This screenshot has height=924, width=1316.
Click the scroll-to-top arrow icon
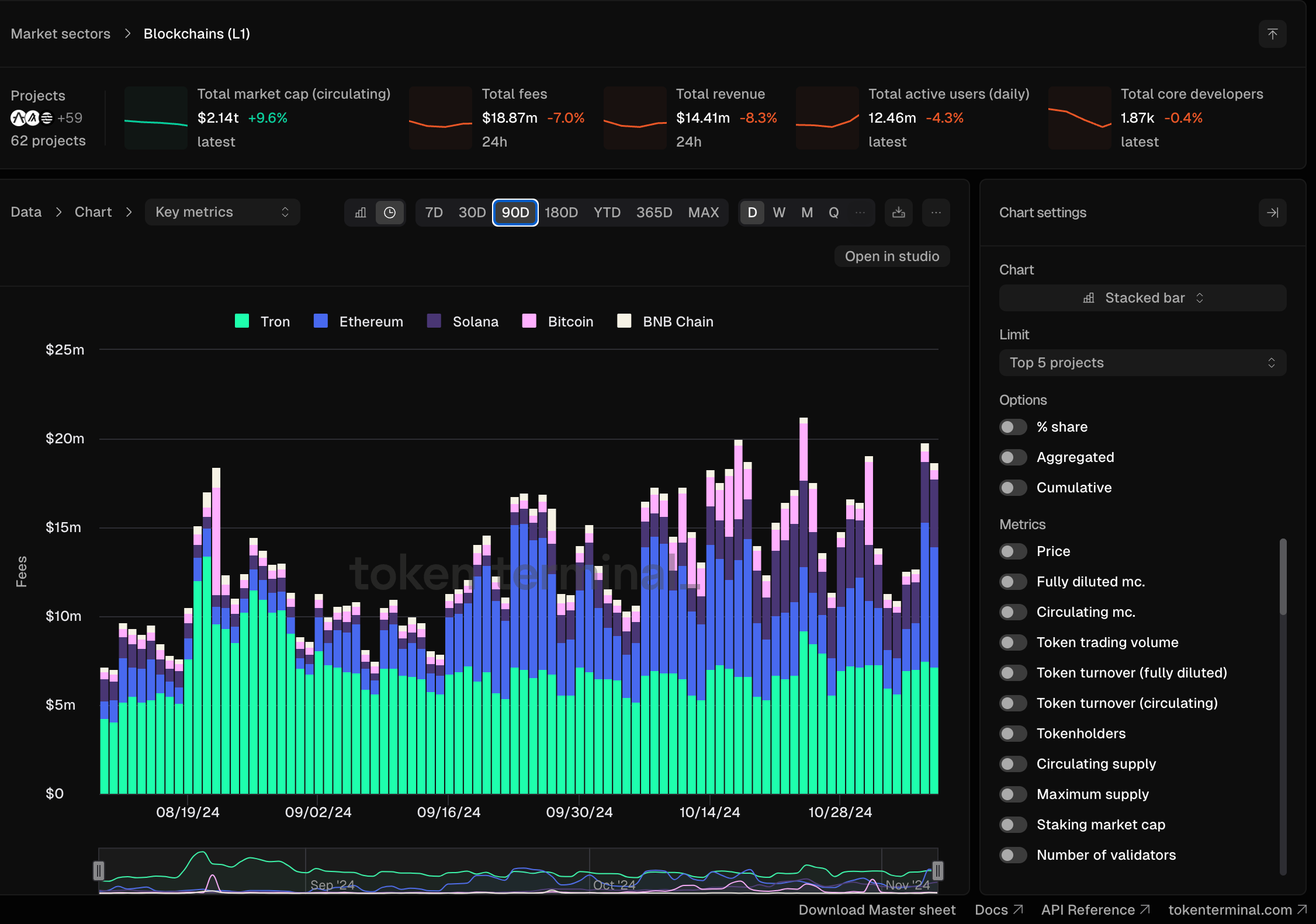point(1272,34)
